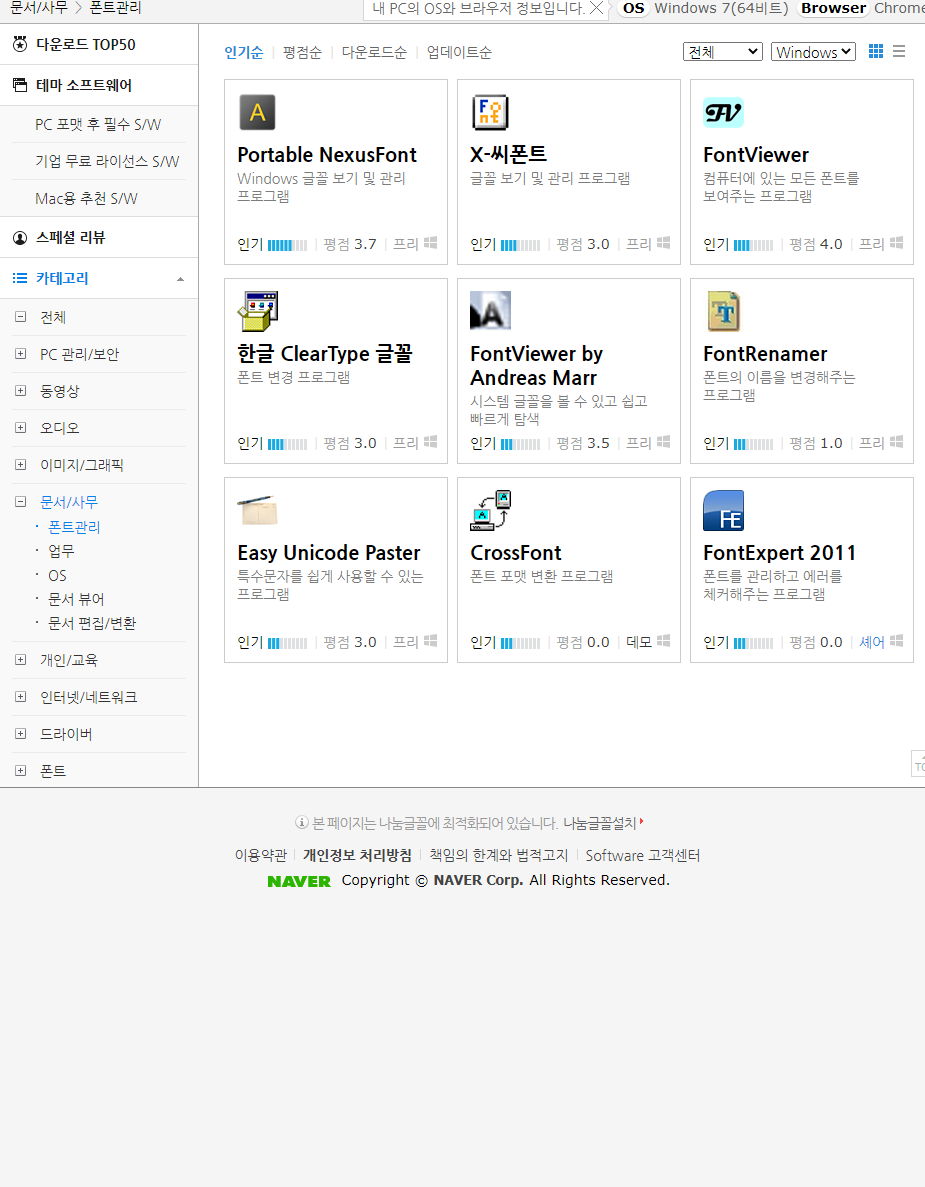Open the CrossFont app icon
925x1187 pixels.
[491, 510]
